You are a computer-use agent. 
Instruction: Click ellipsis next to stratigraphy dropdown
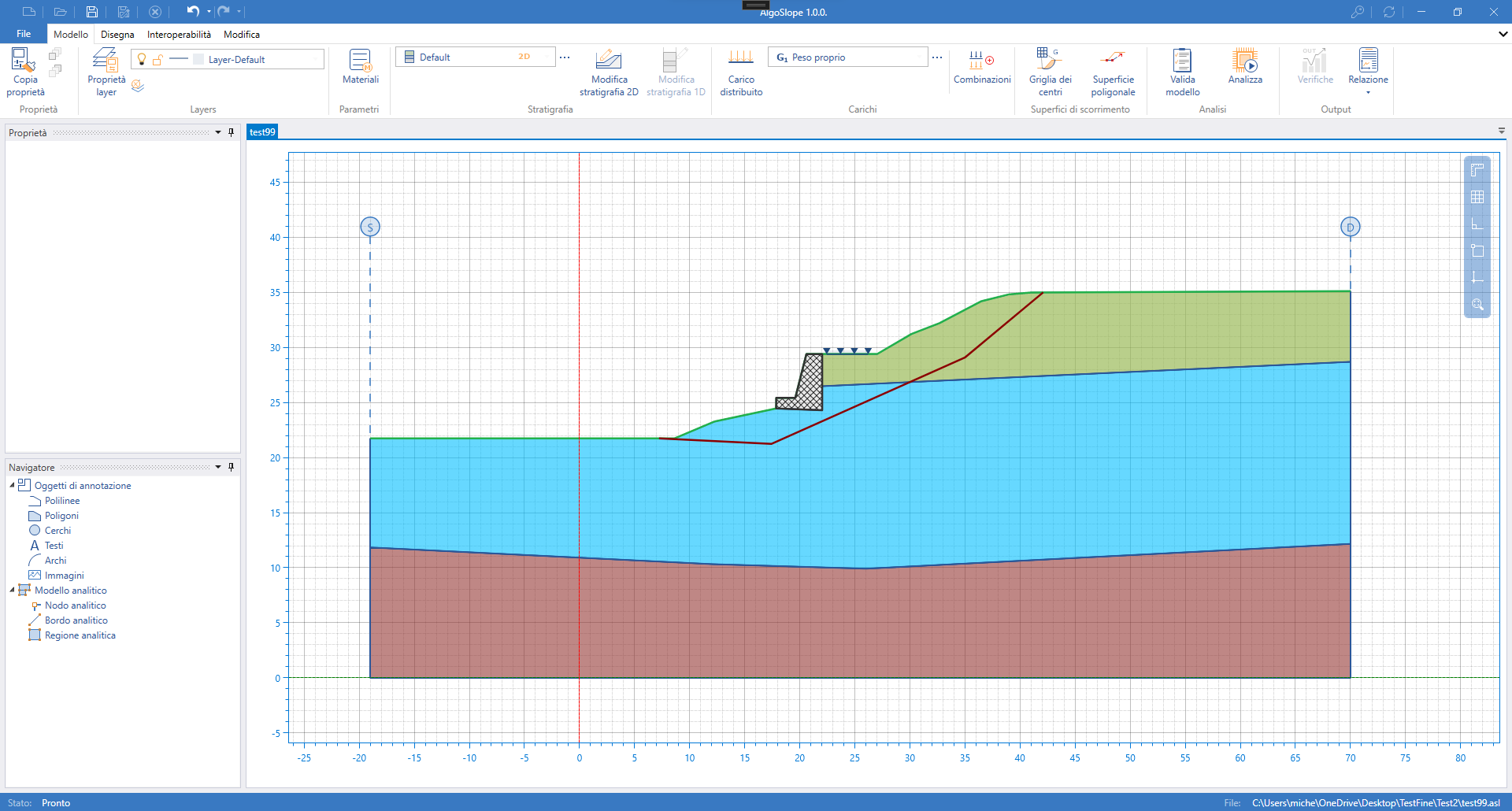click(x=565, y=57)
